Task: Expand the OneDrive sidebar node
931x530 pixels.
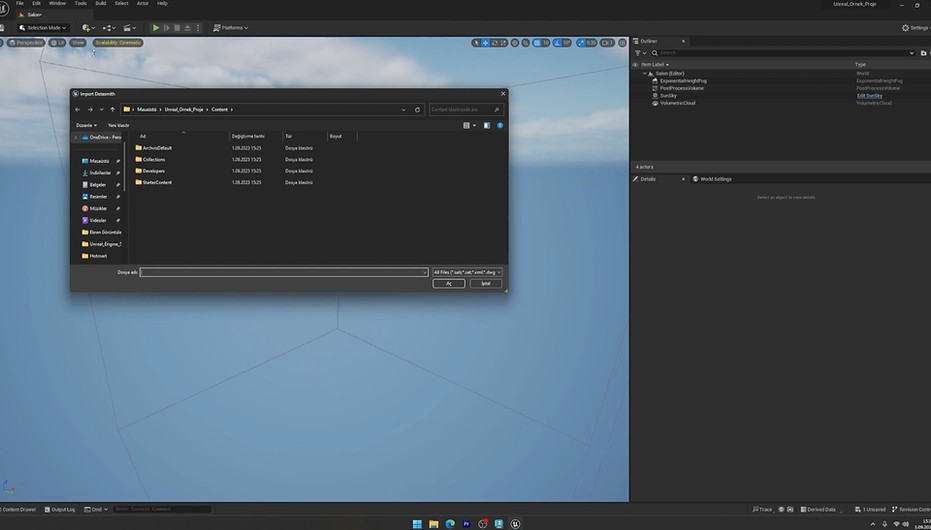Action: coord(75,138)
